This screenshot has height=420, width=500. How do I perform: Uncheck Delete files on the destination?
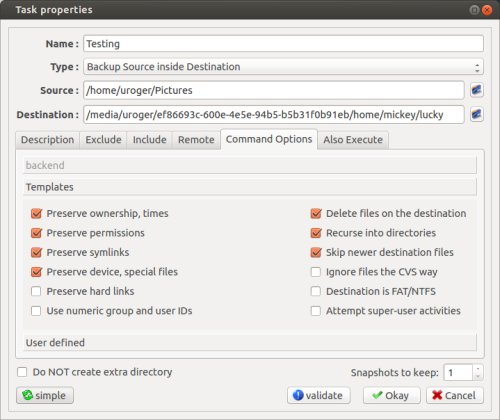316,213
